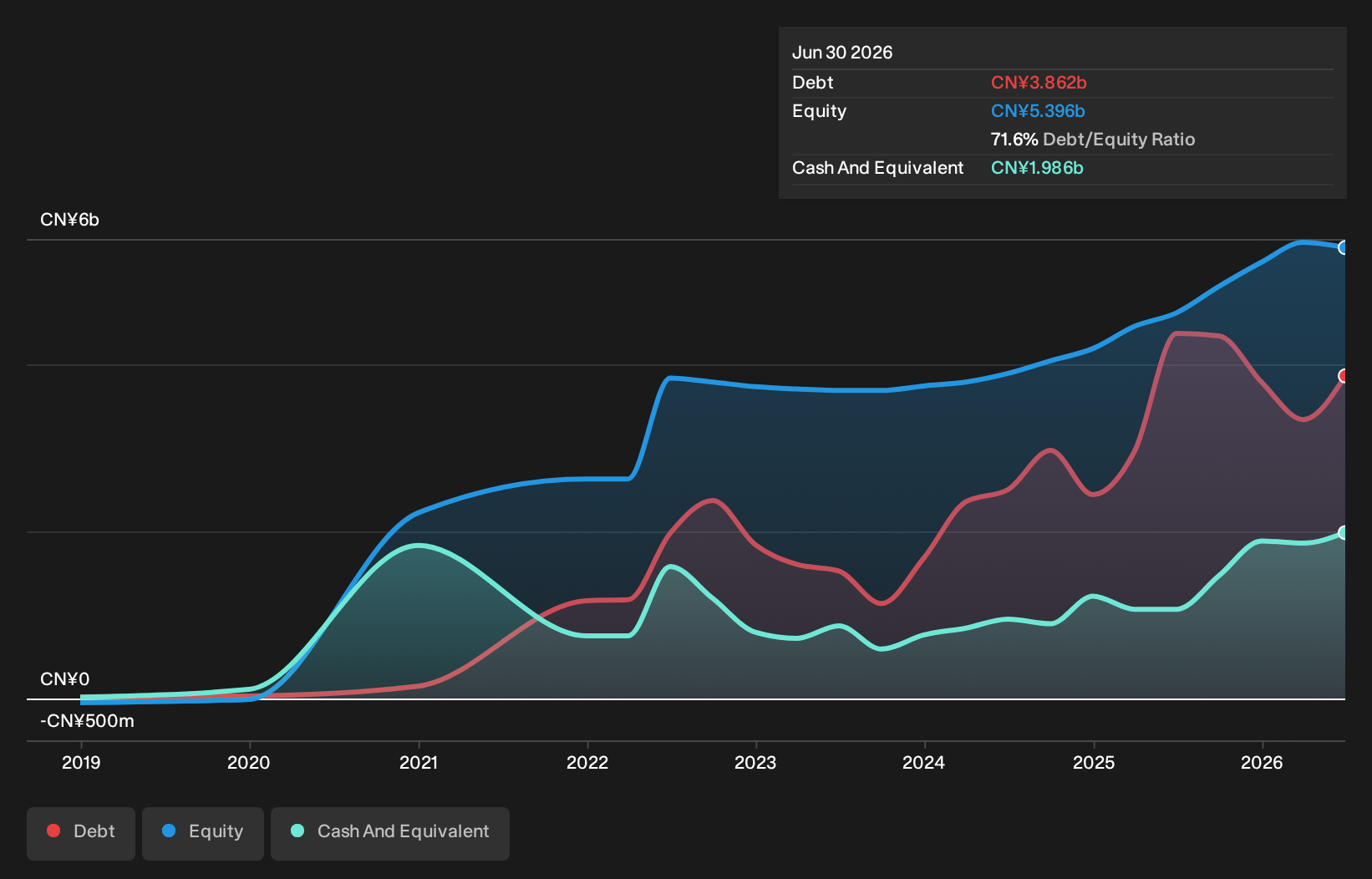Click the 2026 x-axis label
This screenshot has height=879, width=1372.
click(x=1262, y=763)
